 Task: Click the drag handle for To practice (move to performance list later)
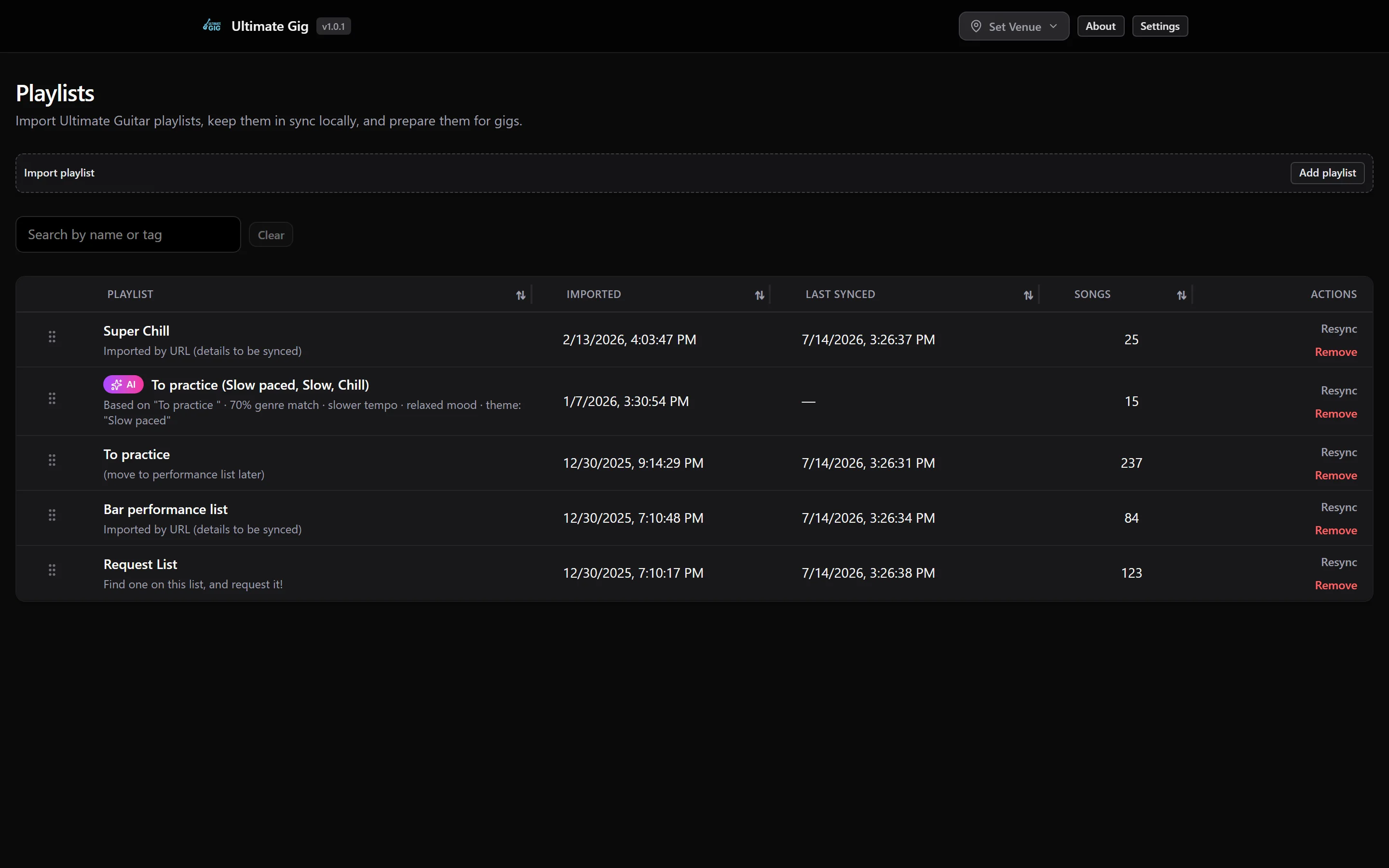point(52,461)
